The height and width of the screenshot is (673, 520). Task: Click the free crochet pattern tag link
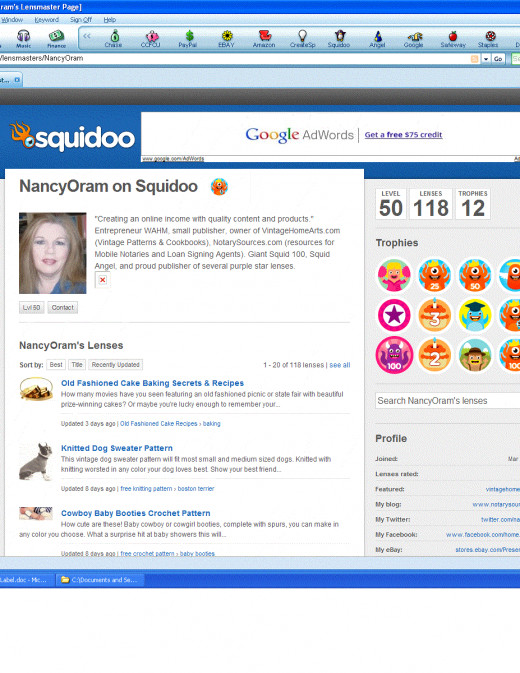coord(147,554)
